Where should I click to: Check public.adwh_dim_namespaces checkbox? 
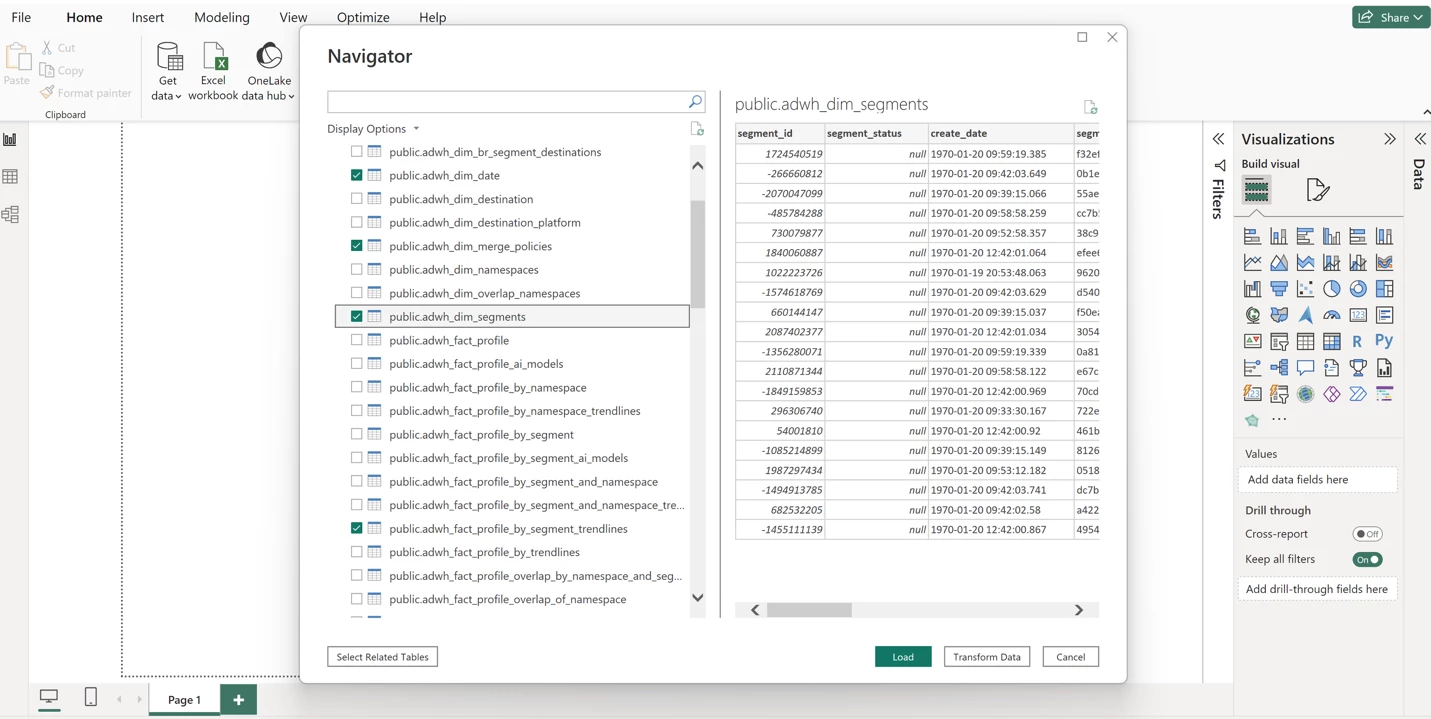coord(356,269)
